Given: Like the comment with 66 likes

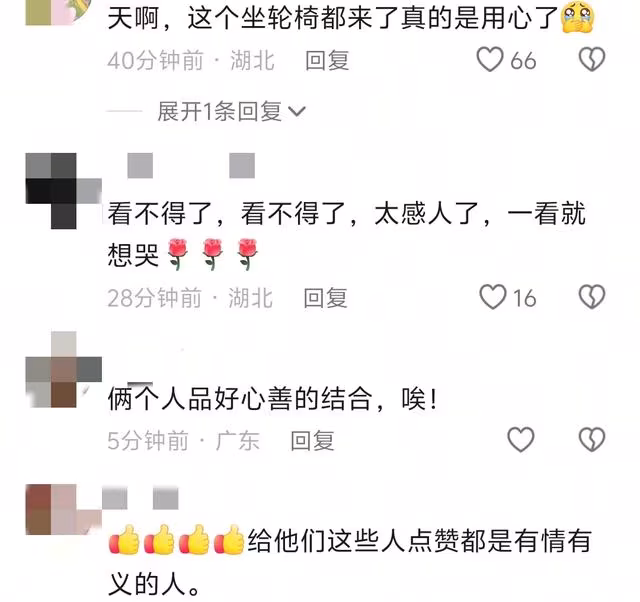Looking at the screenshot, I should [x=490, y=60].
